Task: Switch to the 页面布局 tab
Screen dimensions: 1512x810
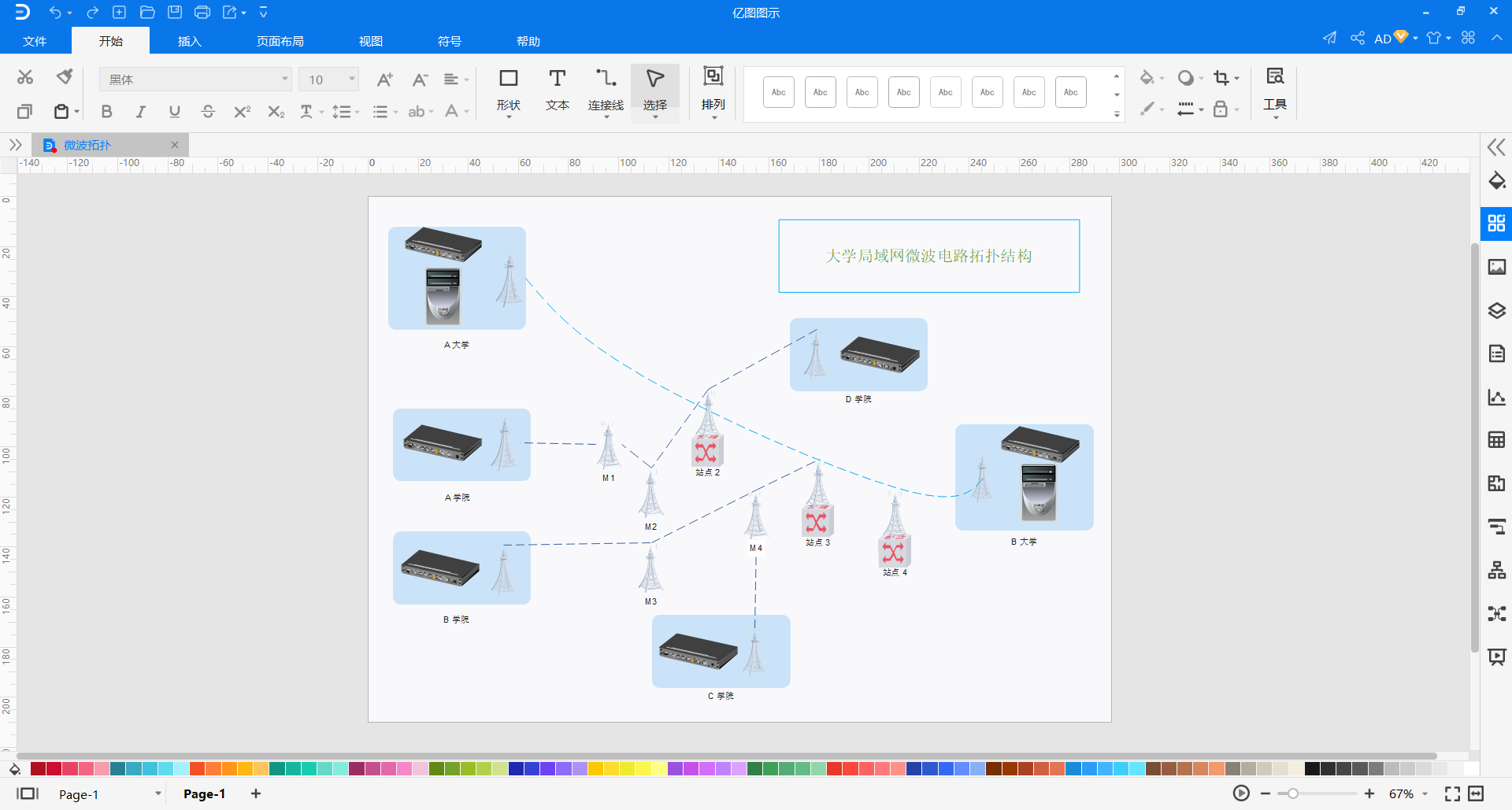Action: [x=280, y=41]
